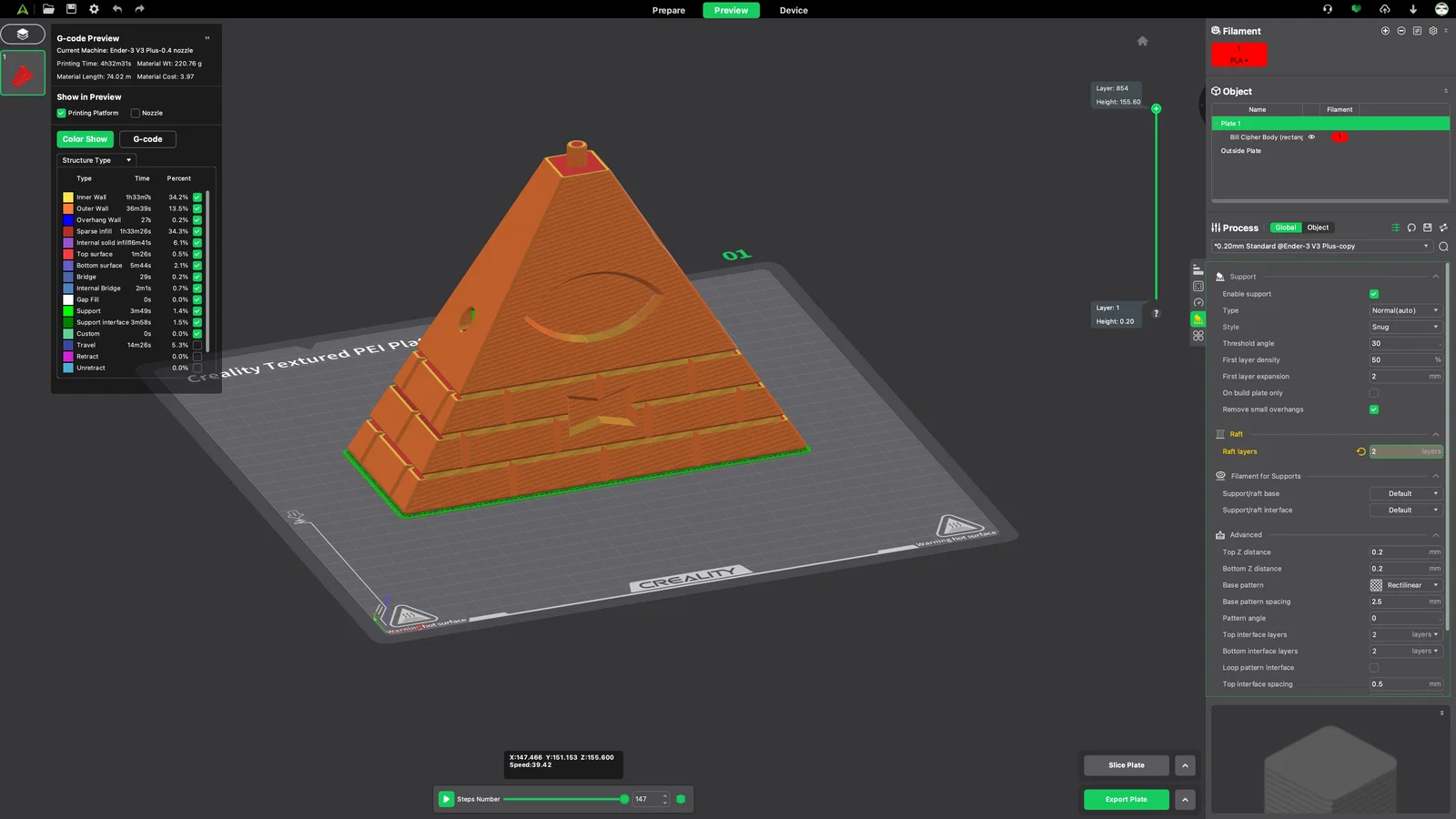
Task: Open the Support/raft base filament dropdown
Action: [x=1406, y=494]
